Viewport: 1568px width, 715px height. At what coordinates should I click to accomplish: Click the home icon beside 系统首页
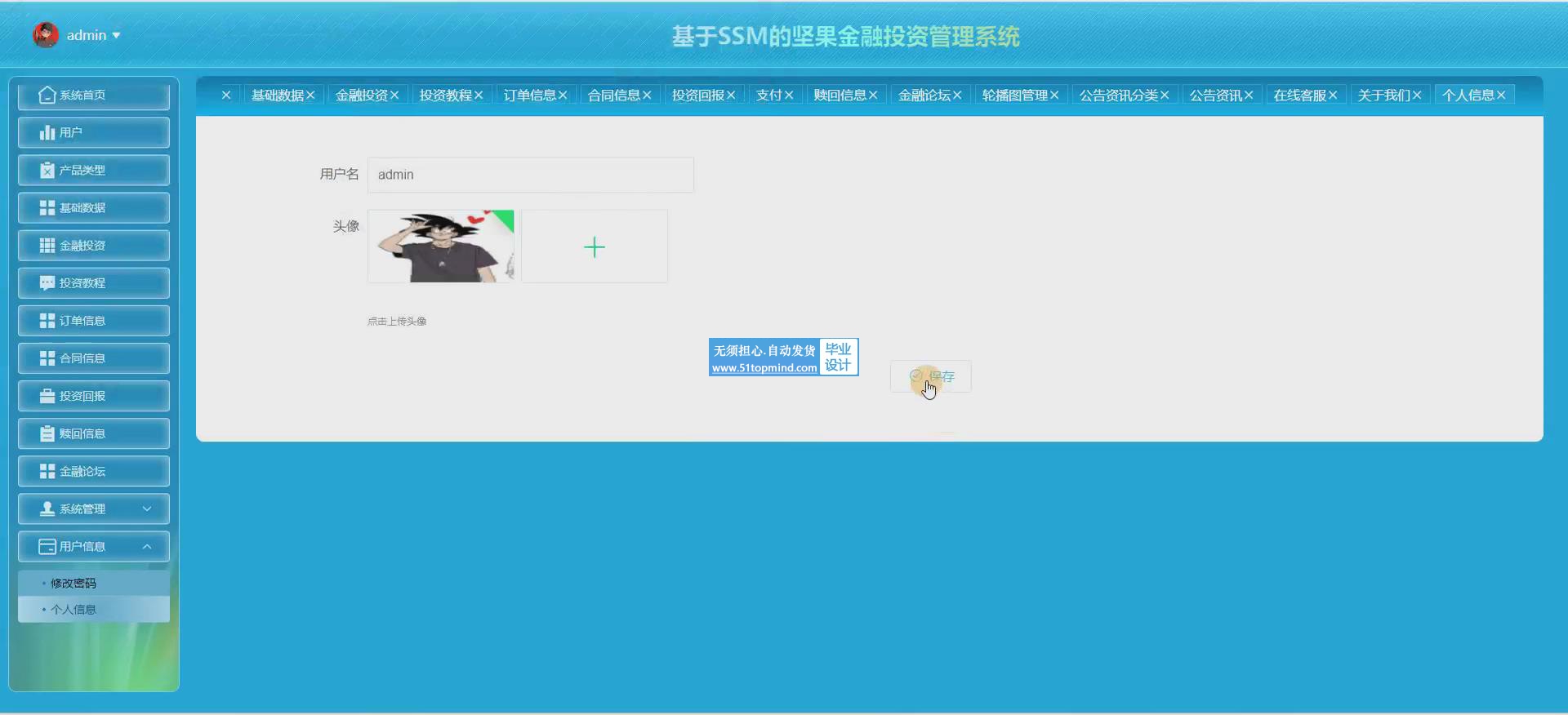tap(47, 95)
